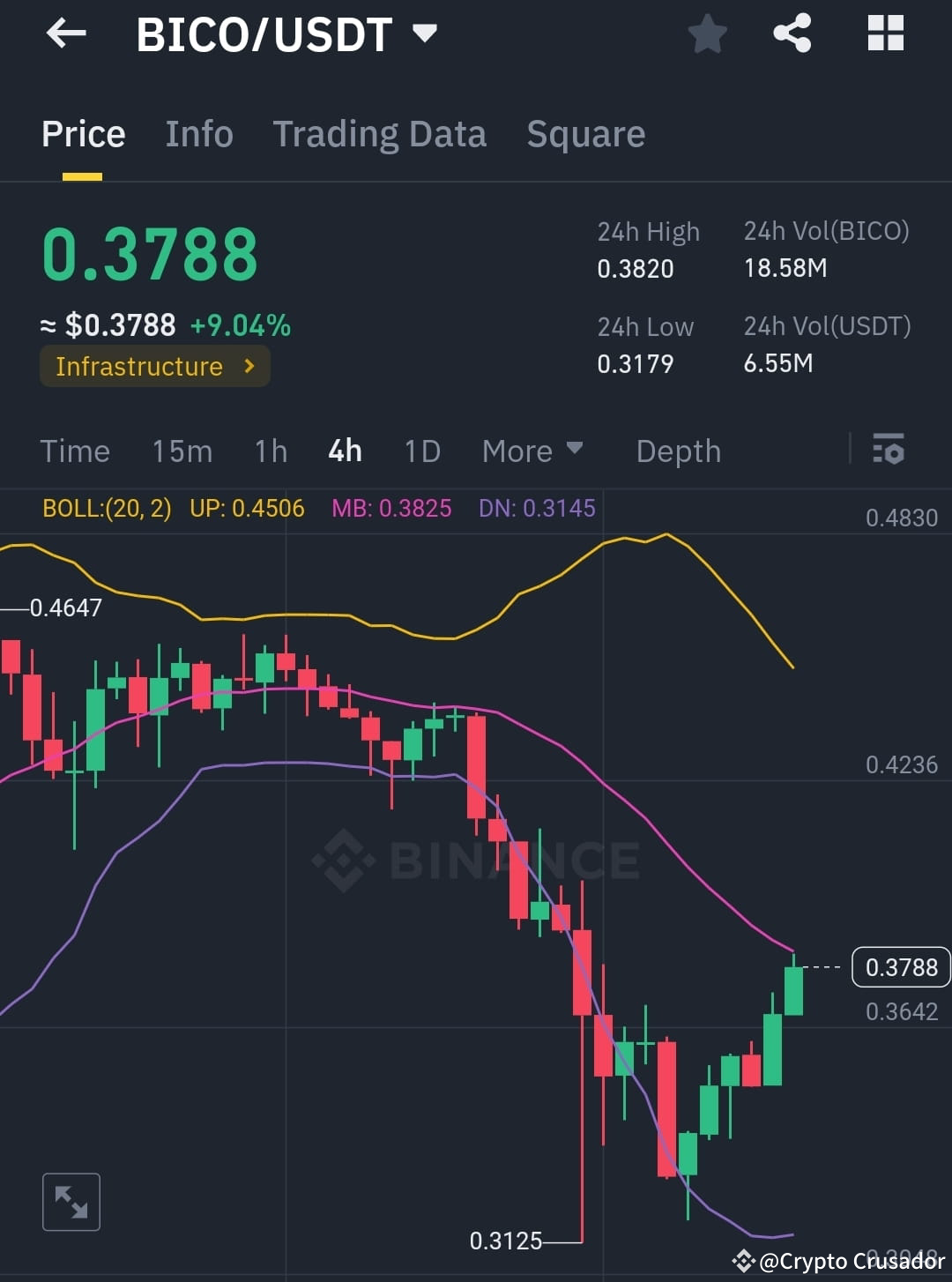Select the 15m timeframe

tap(182, 451)
